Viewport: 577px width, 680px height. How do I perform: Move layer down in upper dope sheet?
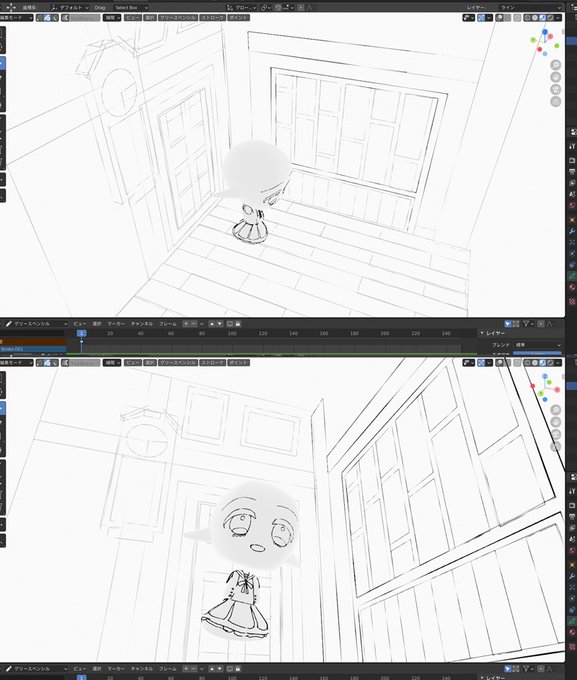(220, 324)
